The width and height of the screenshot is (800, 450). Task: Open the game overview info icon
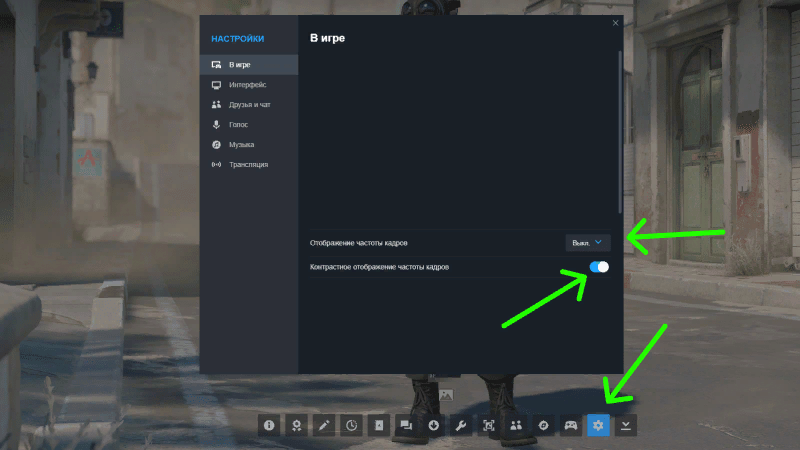pyautogui.click(x=269, y=425)
